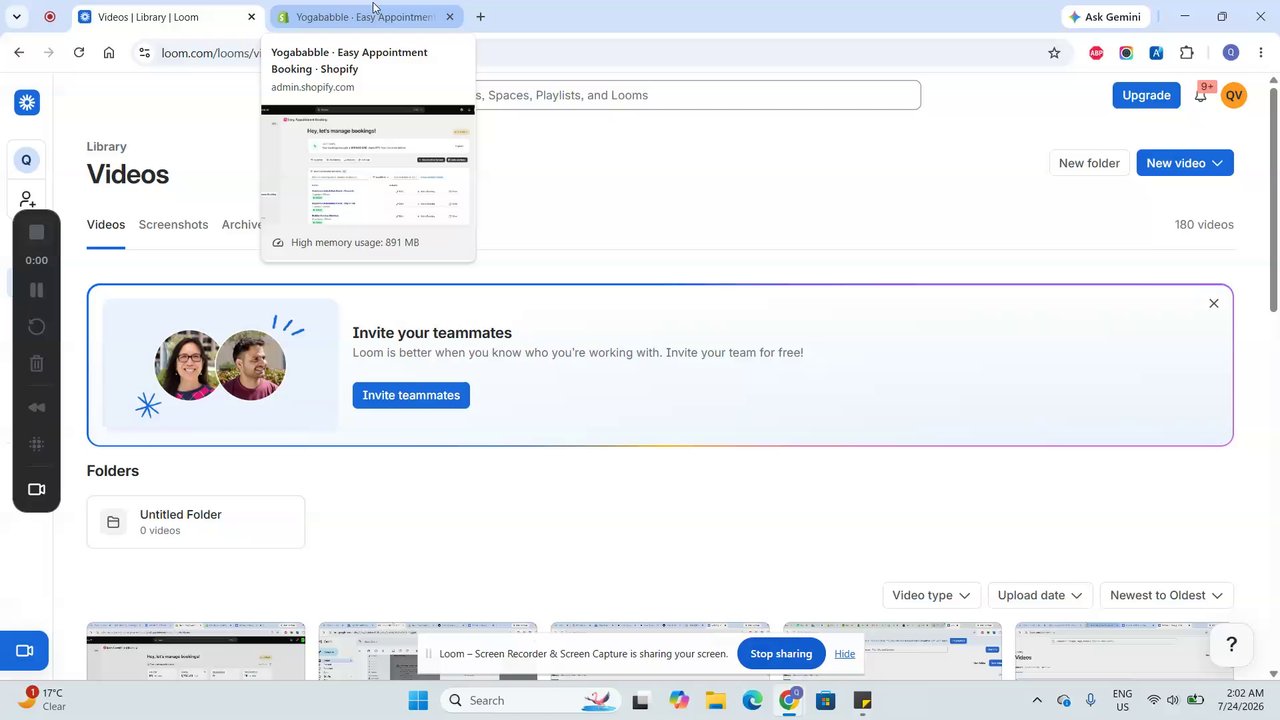The height and width of the screenshot is (720, 1280).
Task: Bookmark this page with star icon
Action: click(x=1054, y=53)
